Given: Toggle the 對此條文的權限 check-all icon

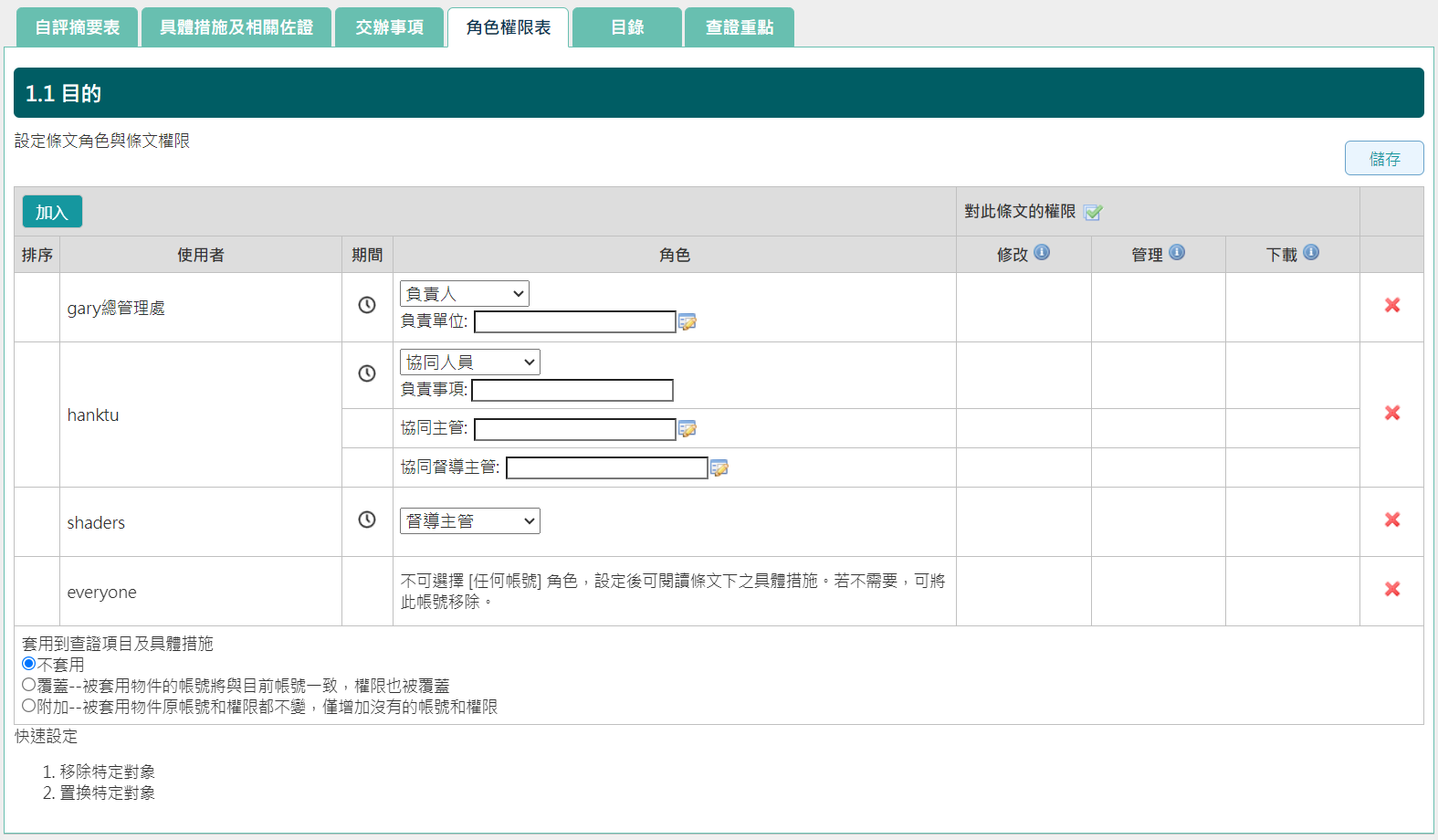Looking at the screenshot, I should 1093,213.
